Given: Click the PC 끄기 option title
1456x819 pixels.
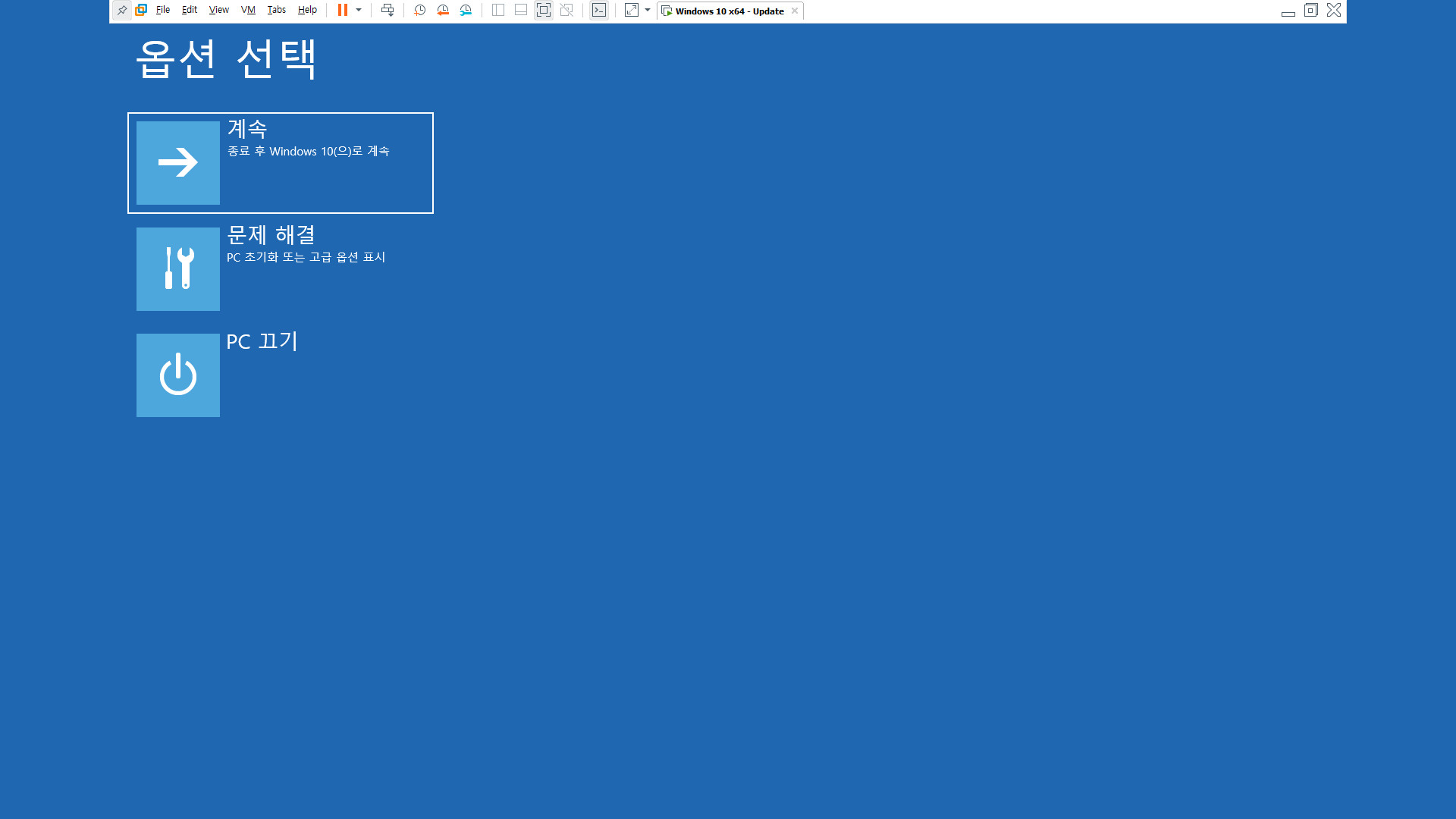Looking at the screenshot, I should 262,341.
